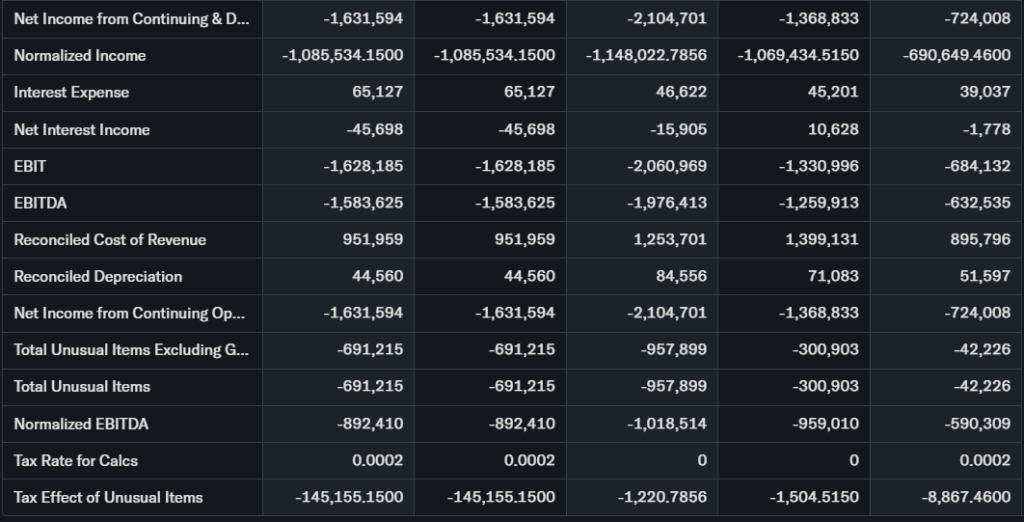Select the EBIT value -2,060,969
Viewport: 1024px width, 522px height.
(667, 166)
